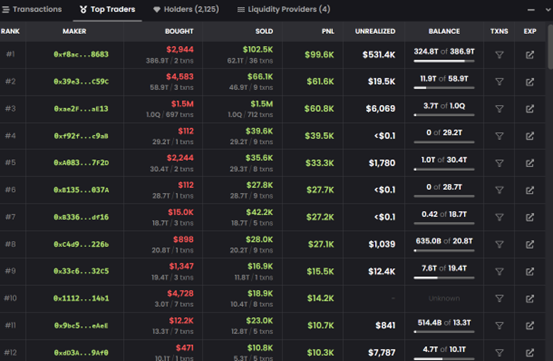The image size is (553, 361).
Task: Open explorer link for rank #4 trader
Action: (x=530, y=136)
